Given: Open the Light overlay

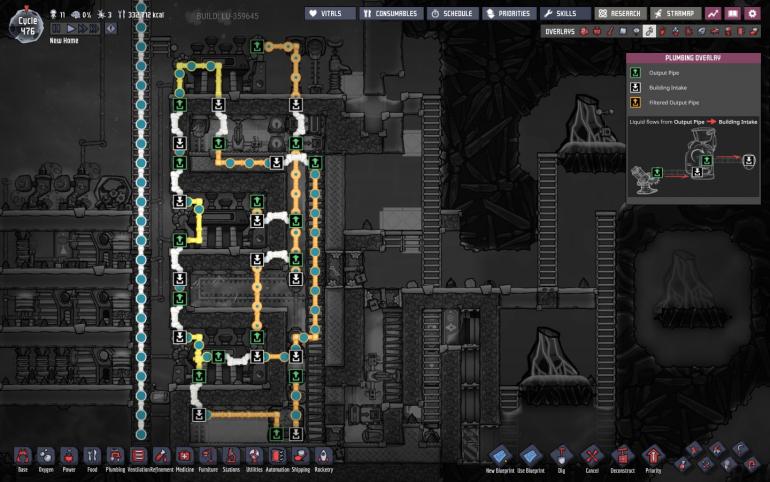Looking at the screenshot, I should 636,31.
